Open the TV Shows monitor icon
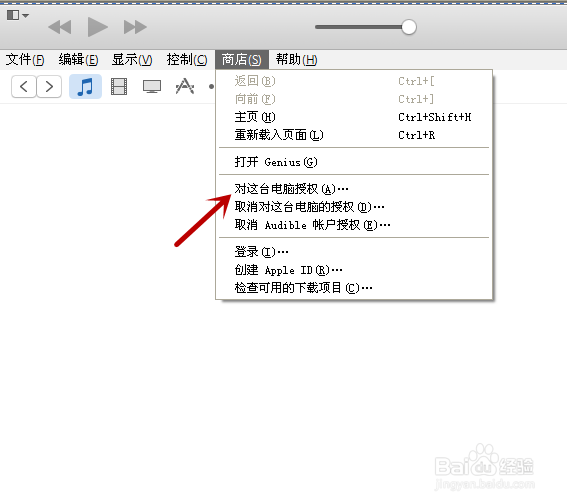 coord(152,86)
